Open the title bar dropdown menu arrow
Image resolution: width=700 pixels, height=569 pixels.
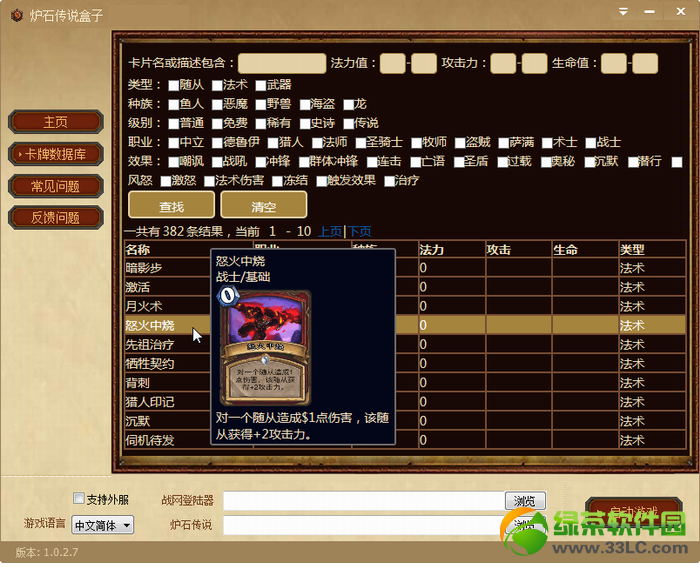point(624,12)
